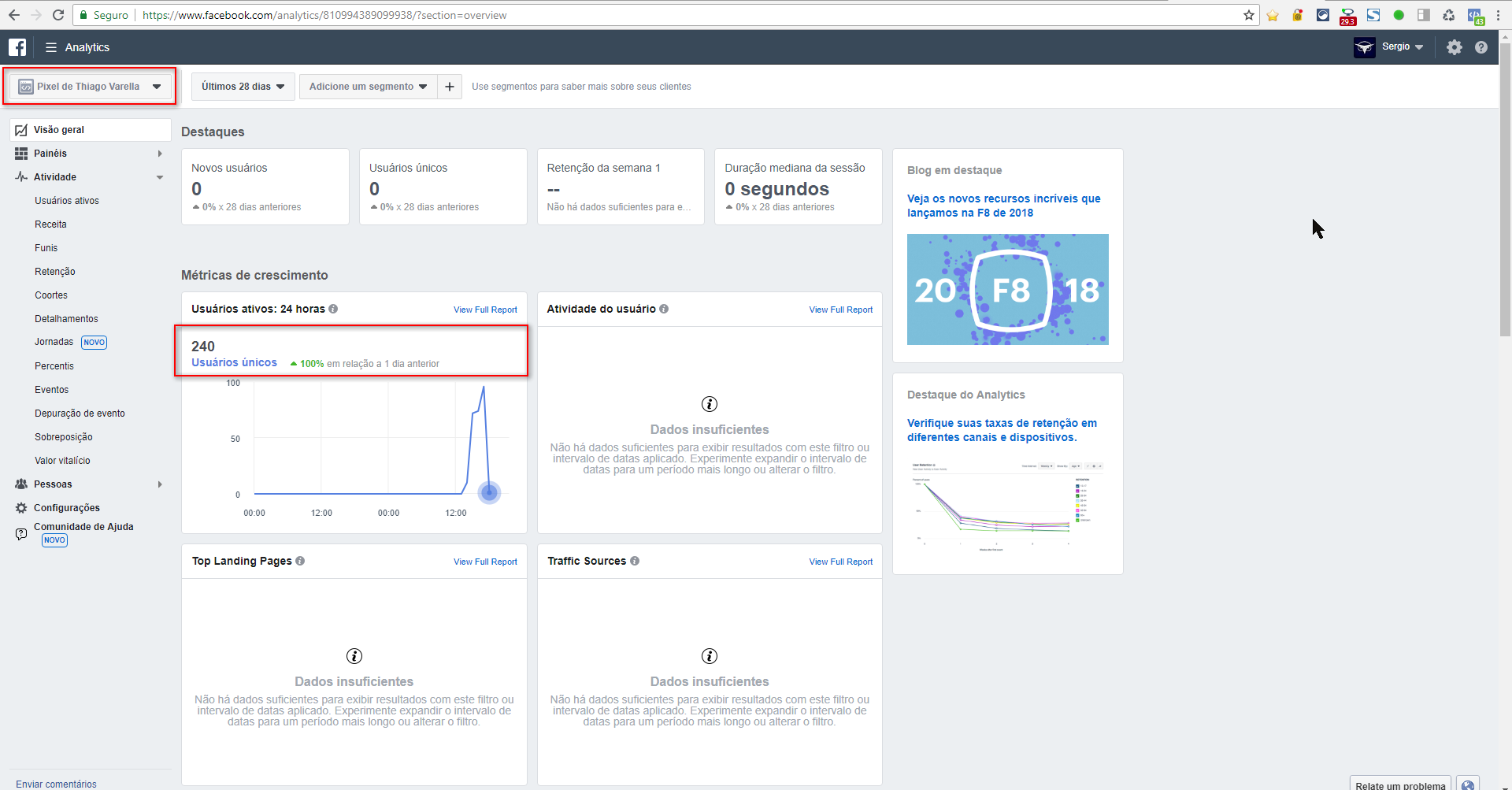This screenshot has width=1512, height=790.
Task: Click info icon beside Traffic Sources
Action: tap(635, 561)
